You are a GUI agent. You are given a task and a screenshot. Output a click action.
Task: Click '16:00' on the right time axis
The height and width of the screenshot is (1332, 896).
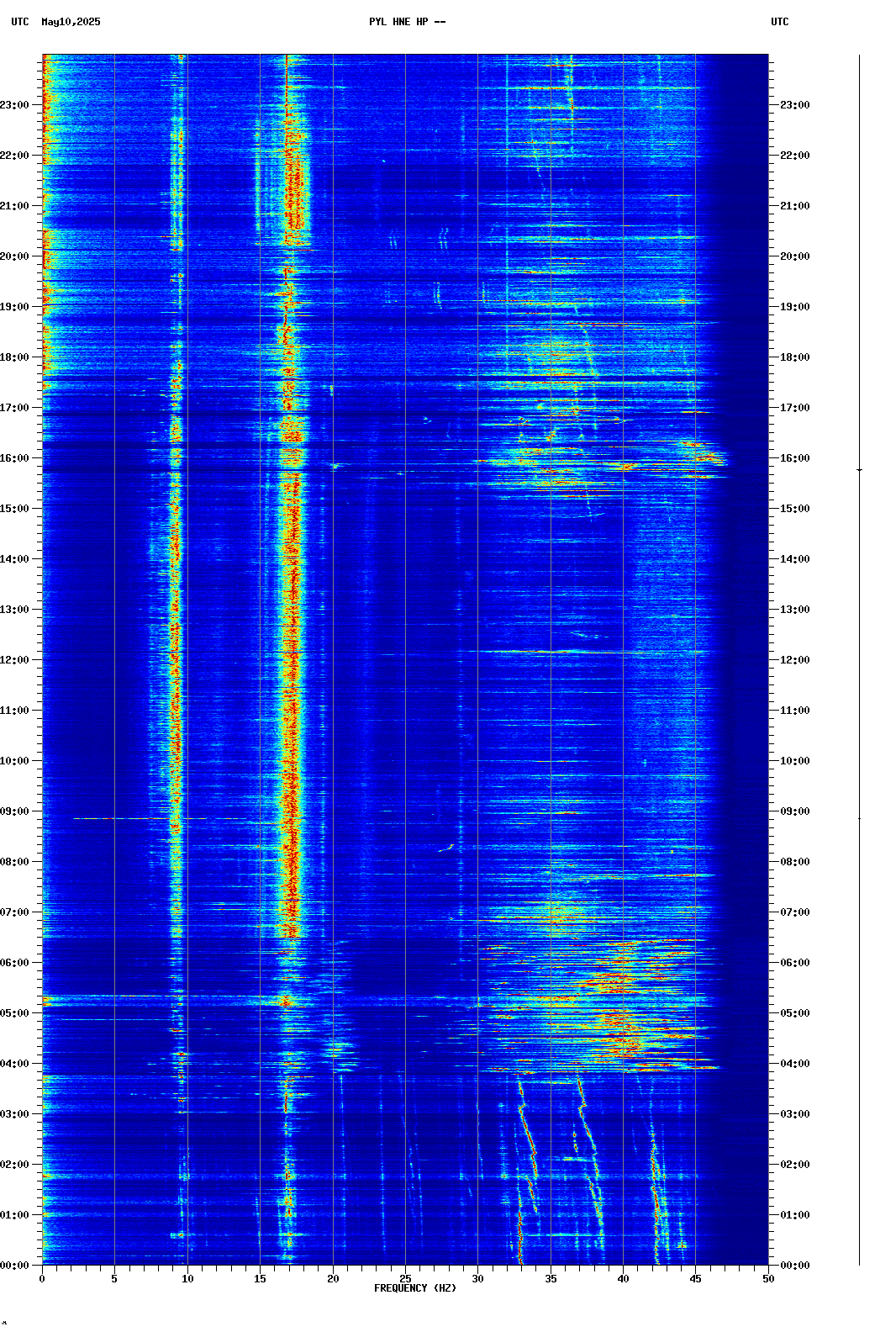click(x=795, y=458)
